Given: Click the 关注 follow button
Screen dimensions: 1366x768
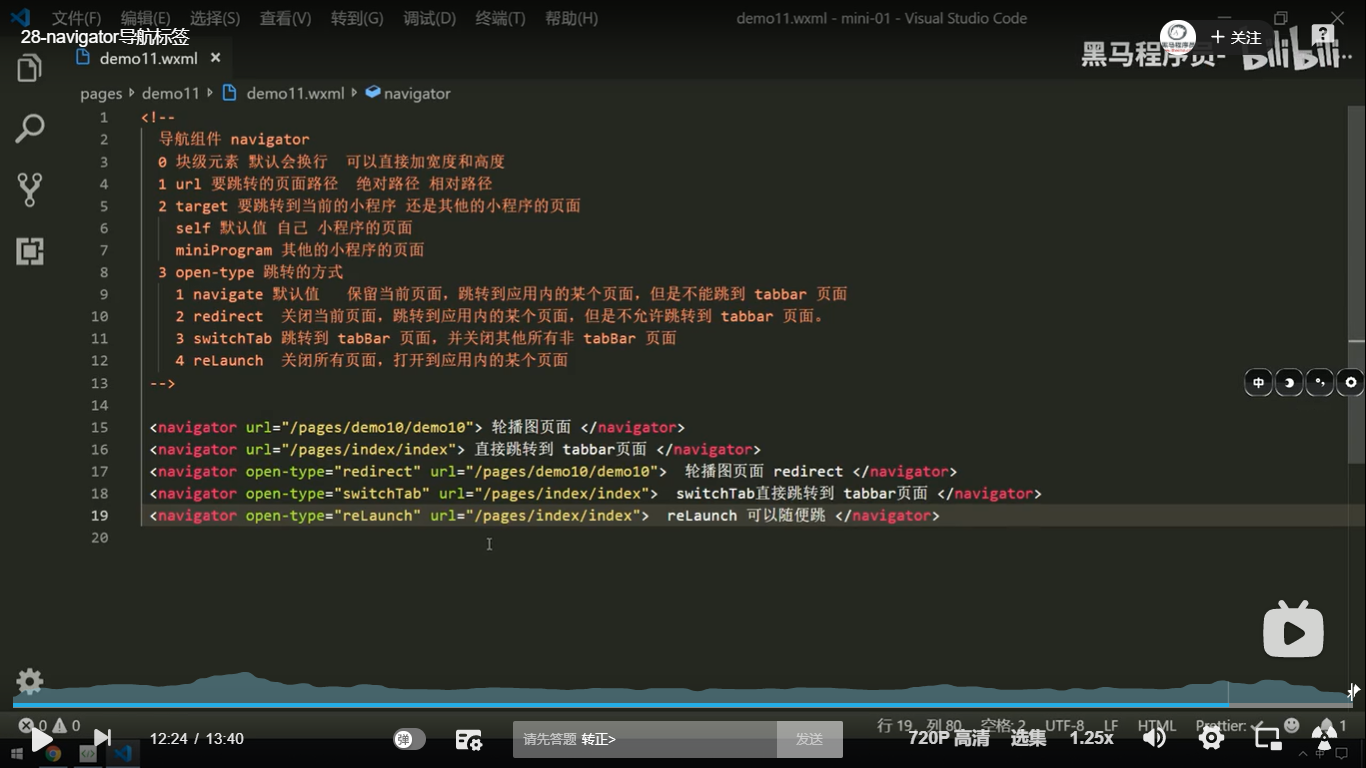Looking at the screenshot, I should pyautogui.click(x=1236, y=37).
